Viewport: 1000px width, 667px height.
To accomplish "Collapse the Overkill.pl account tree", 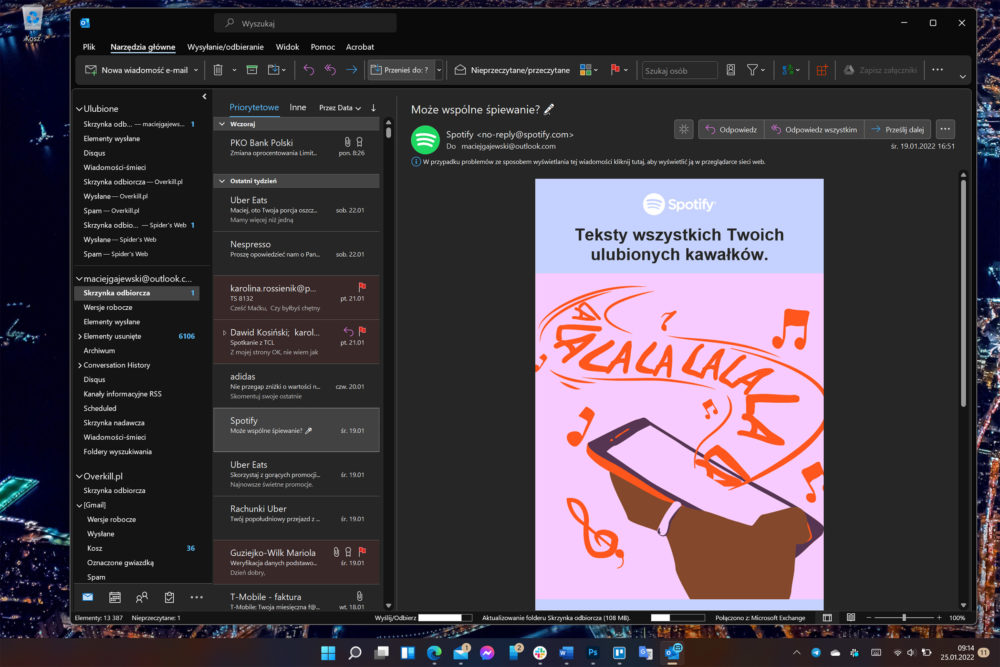I will (79, 476).
